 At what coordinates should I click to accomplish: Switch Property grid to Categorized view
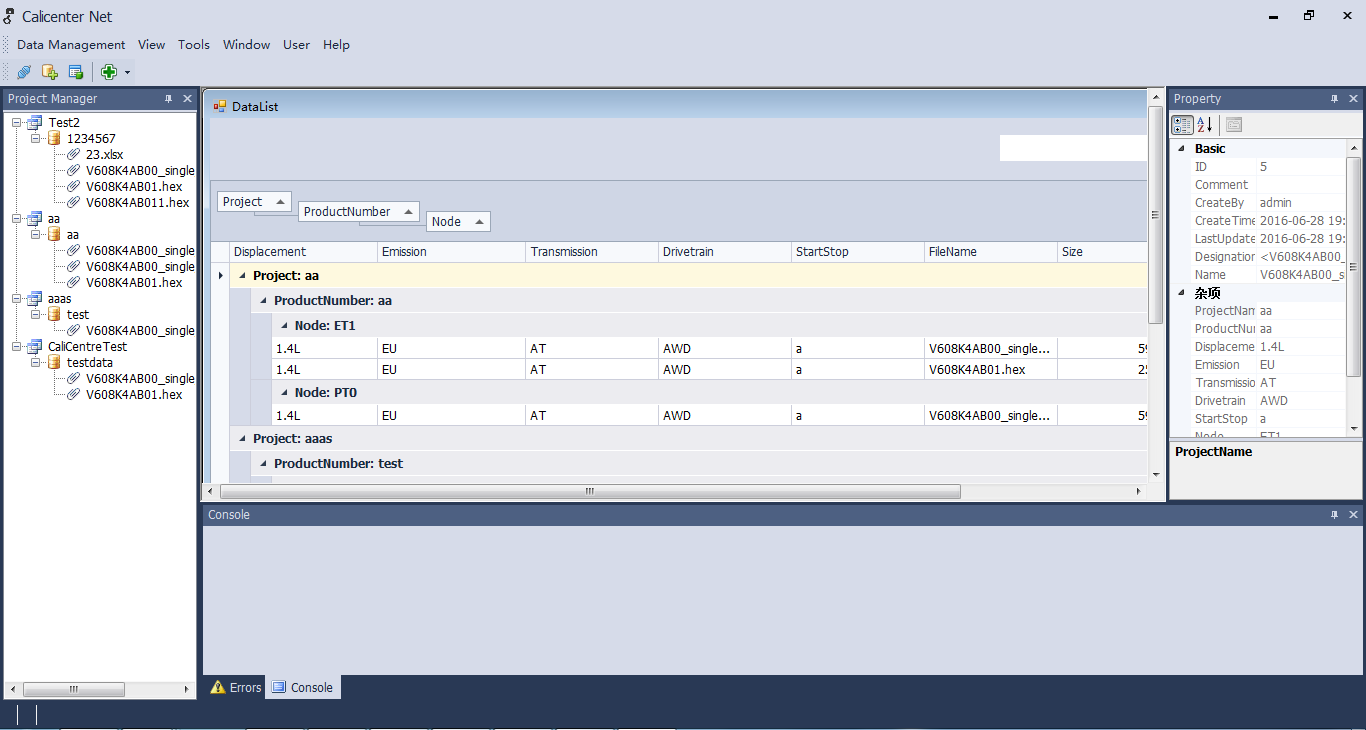point(1182,125)
